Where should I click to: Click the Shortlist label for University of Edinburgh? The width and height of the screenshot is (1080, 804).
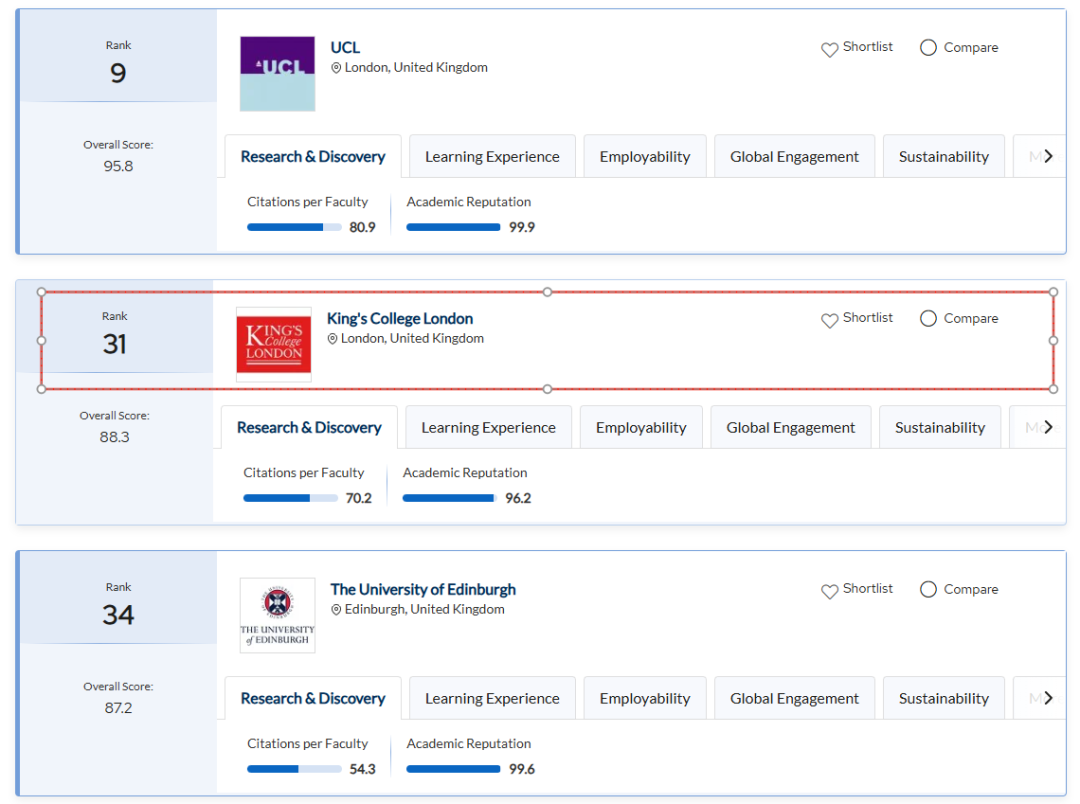(867, 588)
